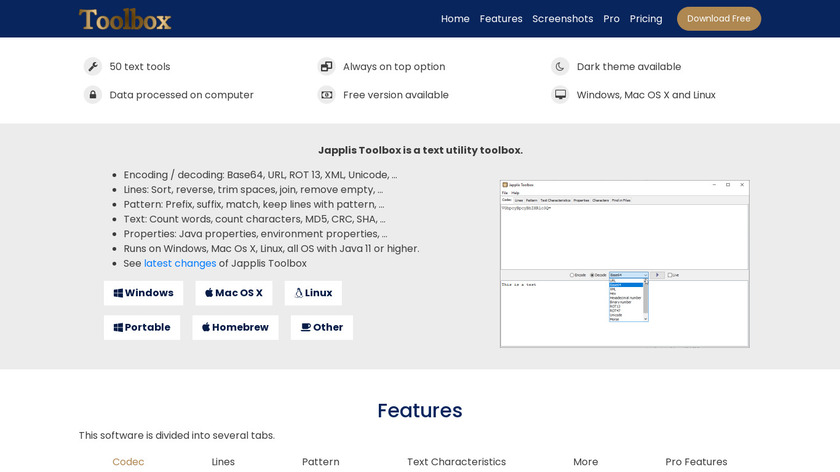
Task: Switch to the Lines features tab
Action: [x=223, y=462]
